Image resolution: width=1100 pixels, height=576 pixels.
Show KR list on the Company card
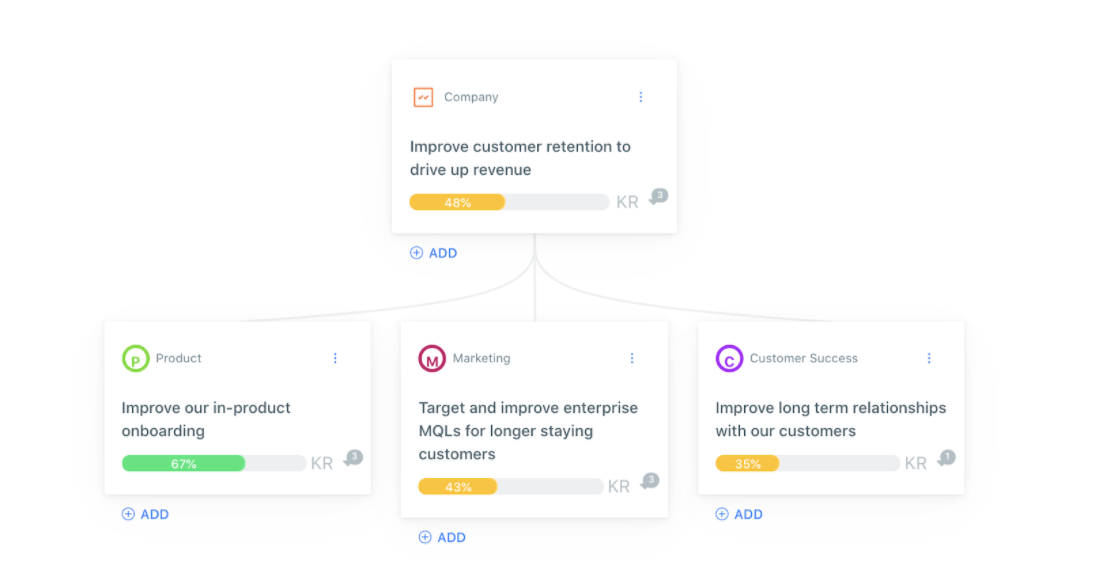pos(627,203)
